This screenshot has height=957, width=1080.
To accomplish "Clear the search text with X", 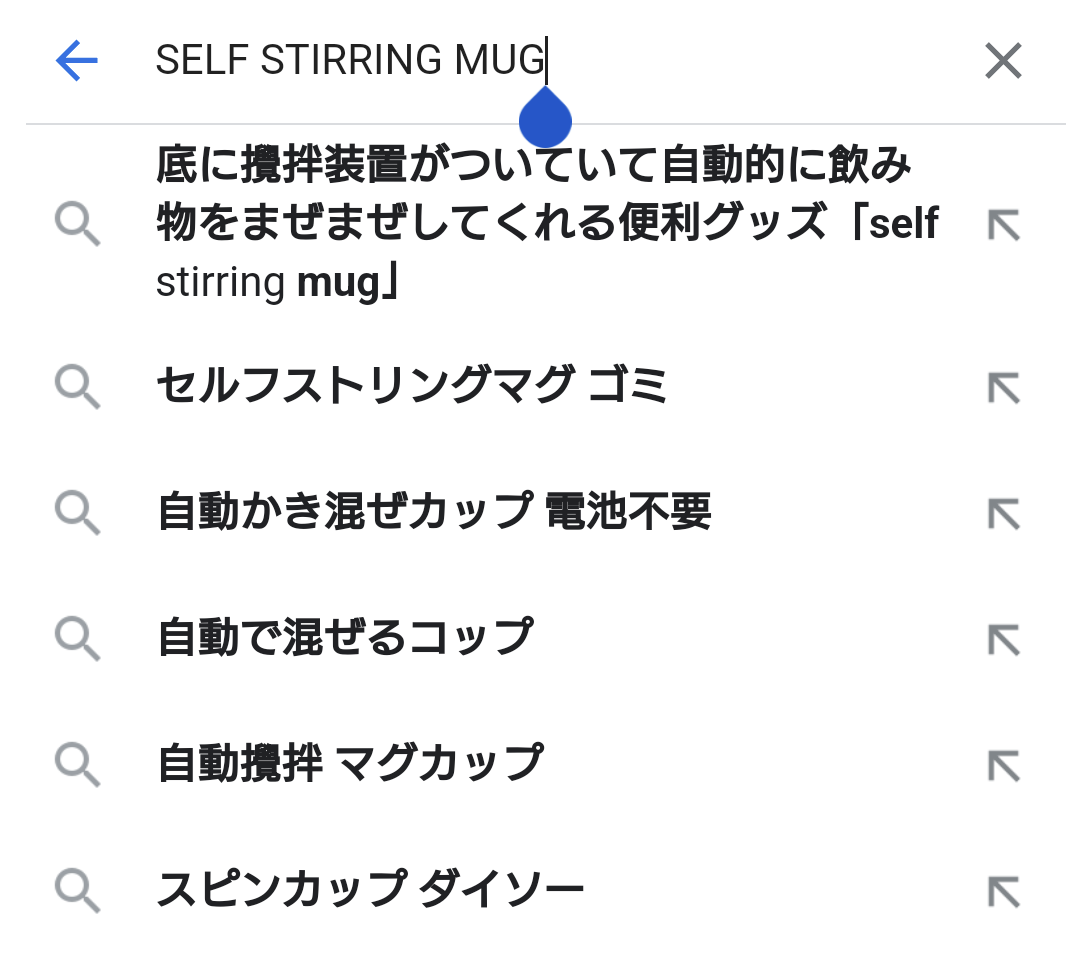I will (x=1002, y=61).
